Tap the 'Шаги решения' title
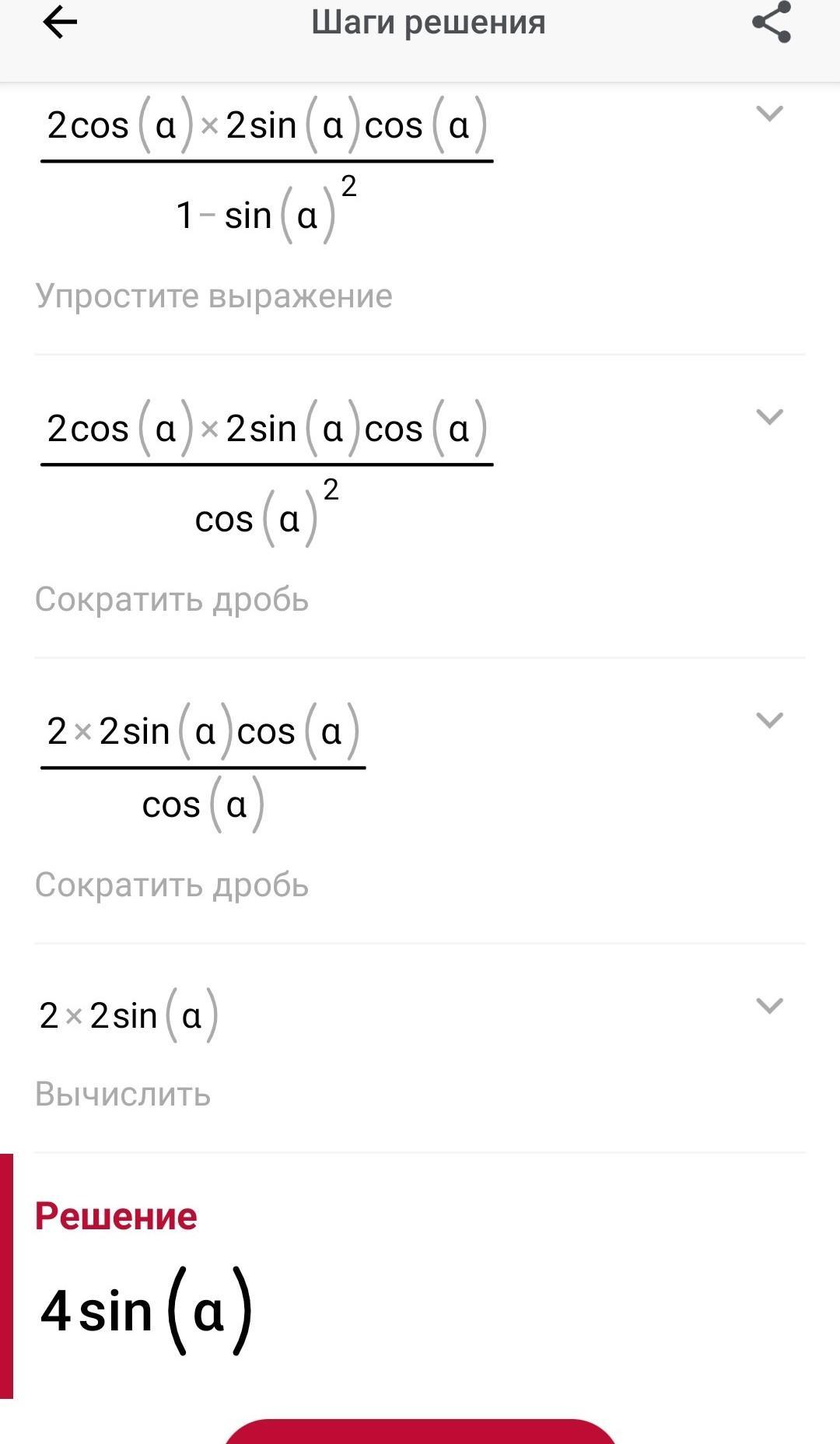The width and height of the screenshot is (840, 1444). 428,23
